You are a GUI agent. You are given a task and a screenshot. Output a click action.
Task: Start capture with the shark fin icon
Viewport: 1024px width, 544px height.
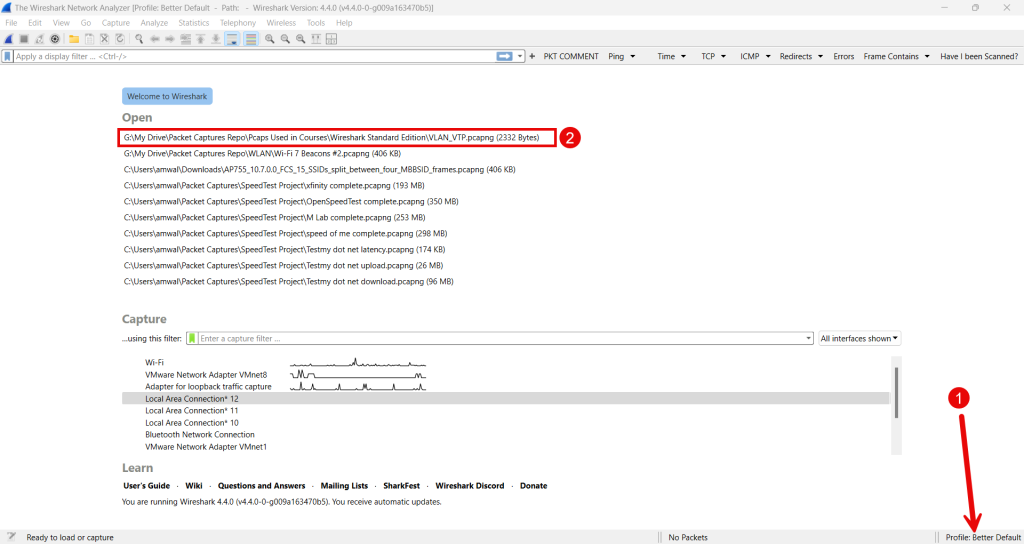tap(8, 39)
